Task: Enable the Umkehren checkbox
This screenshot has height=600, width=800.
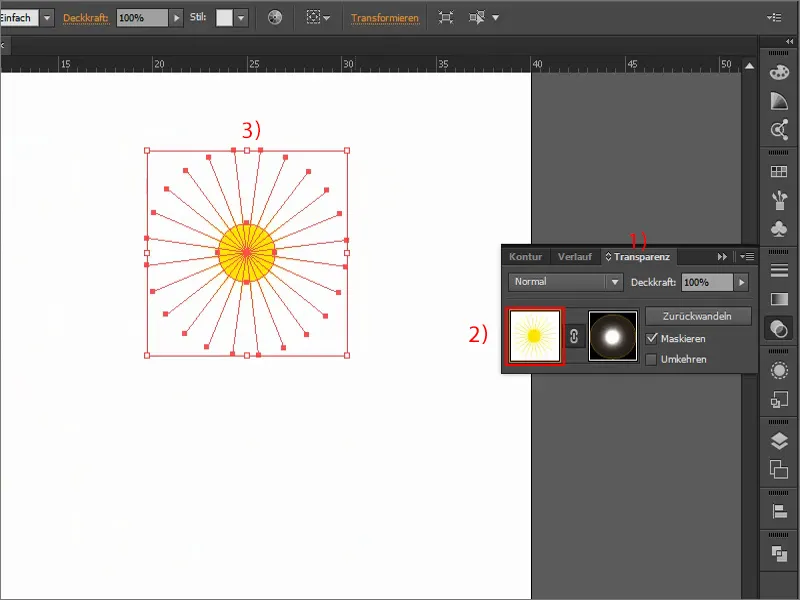Action: 651,359
